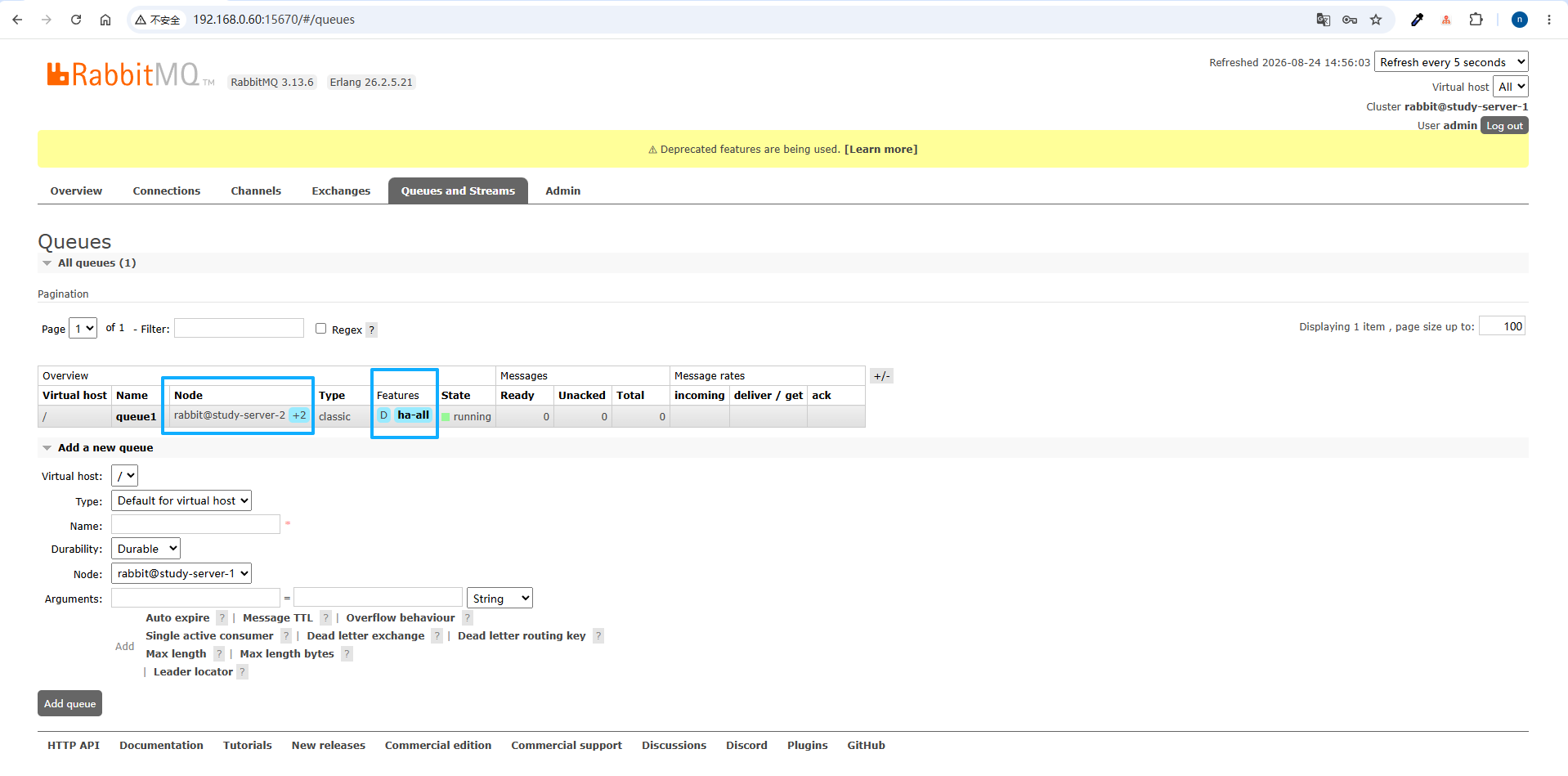Click the RabbitMQ logo
Screen dimensions: 1568x776
pyautogui.click(x=130, y=74)
